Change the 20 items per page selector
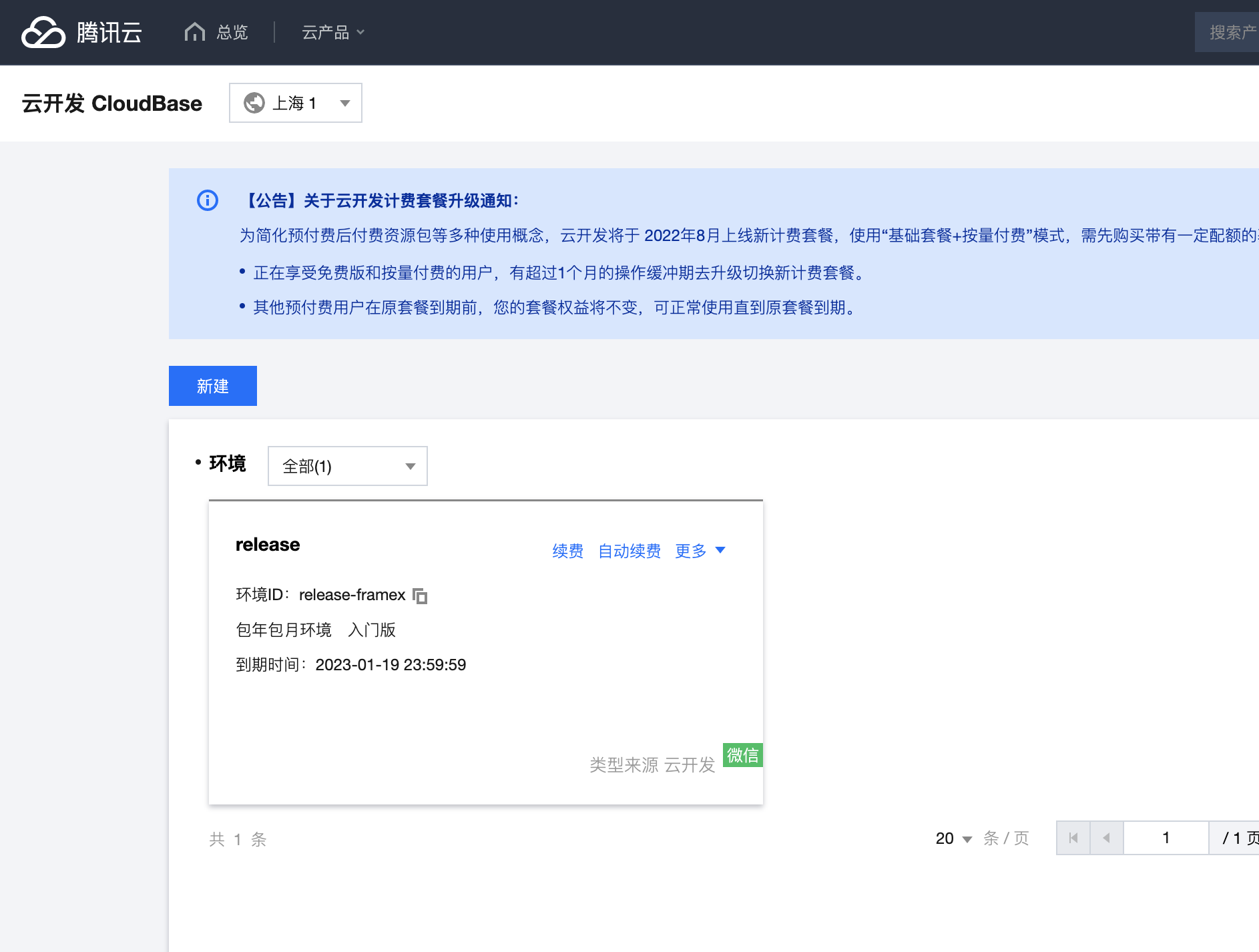 (953, 839)
